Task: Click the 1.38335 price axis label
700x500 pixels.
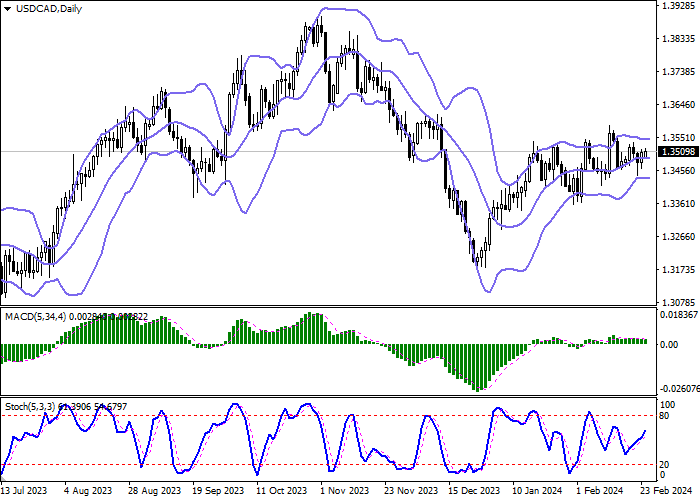Action: (x=678, y=39)
